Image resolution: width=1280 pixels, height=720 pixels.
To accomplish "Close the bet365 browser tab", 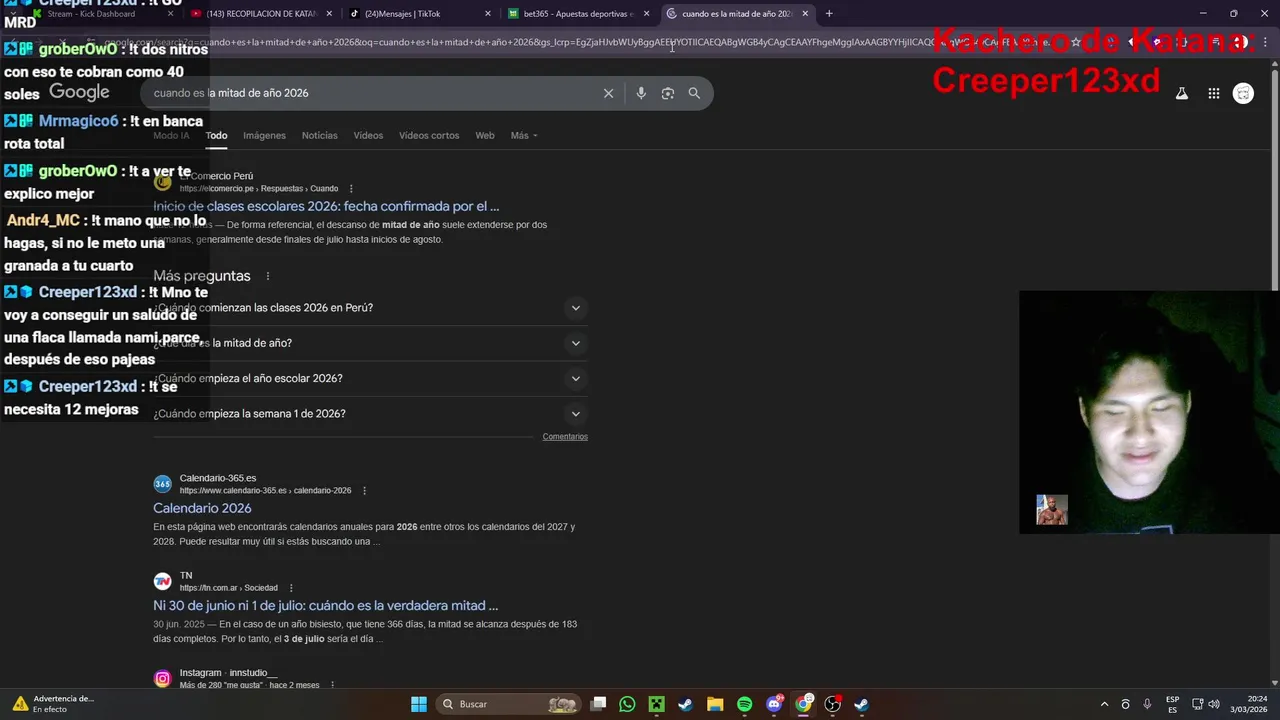I will click(x=646, y=14).
